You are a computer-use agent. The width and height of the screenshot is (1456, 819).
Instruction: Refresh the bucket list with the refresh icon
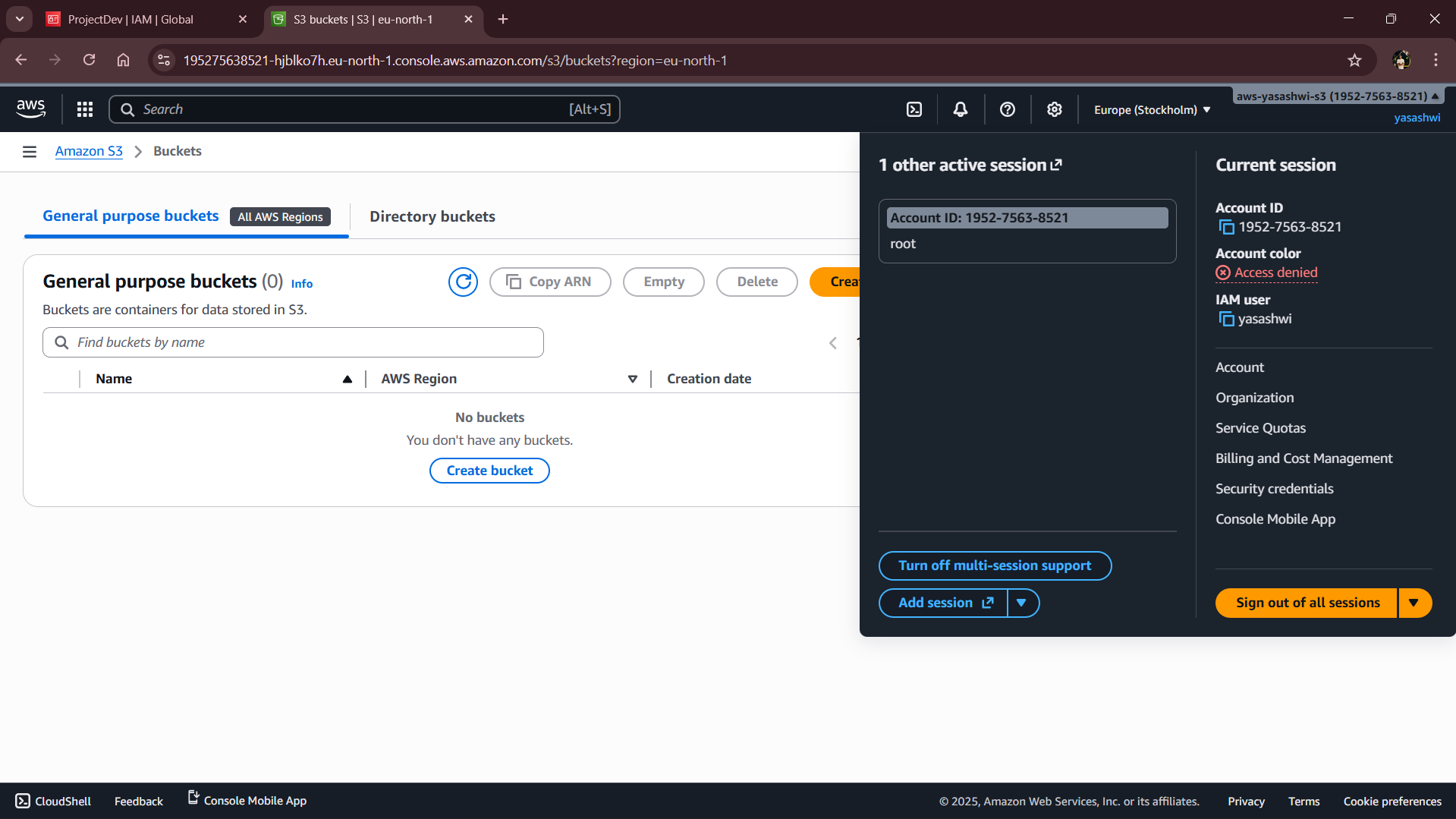[464, 282]
